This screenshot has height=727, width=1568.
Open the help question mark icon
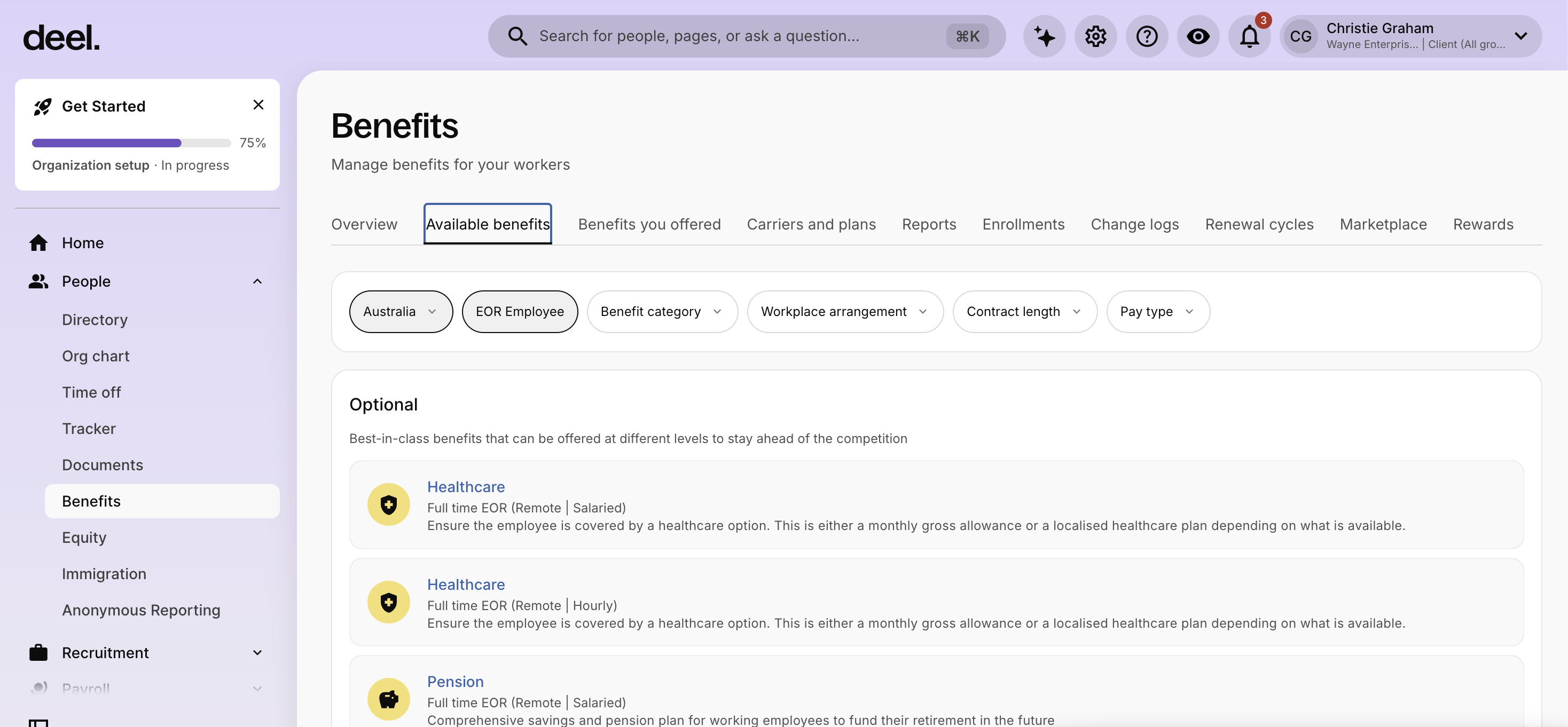[1147, 36]
